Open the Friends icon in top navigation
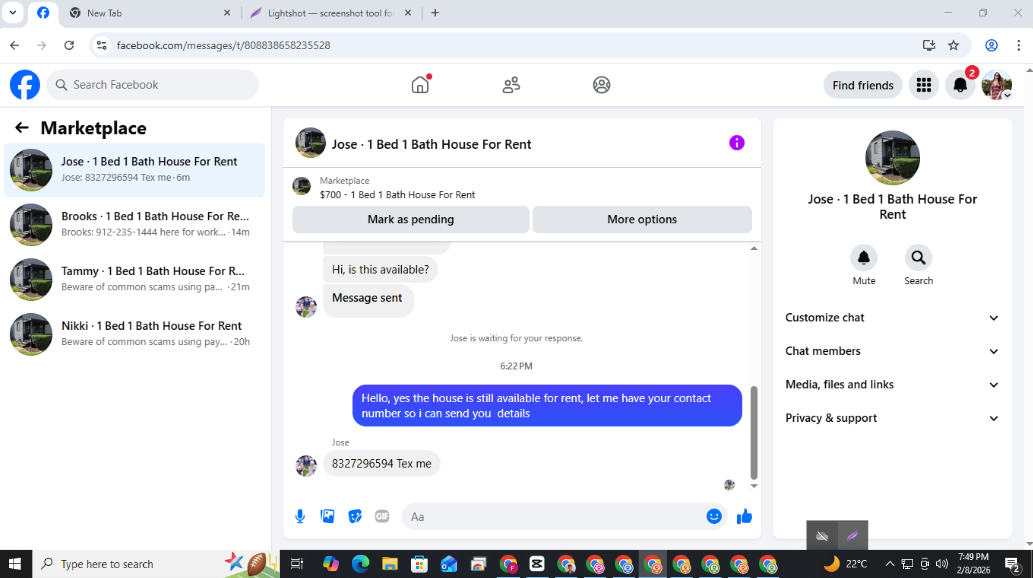The height and width of the screenshot is (578, 1033). pyautogui.click(x=511, y=85)
